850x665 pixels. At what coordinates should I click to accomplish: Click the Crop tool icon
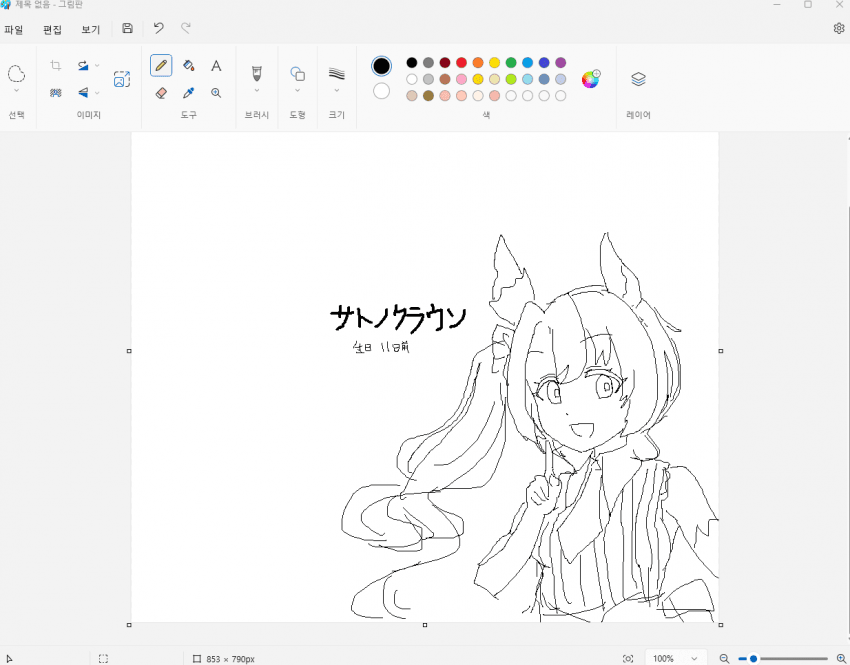tap(55, 66)
